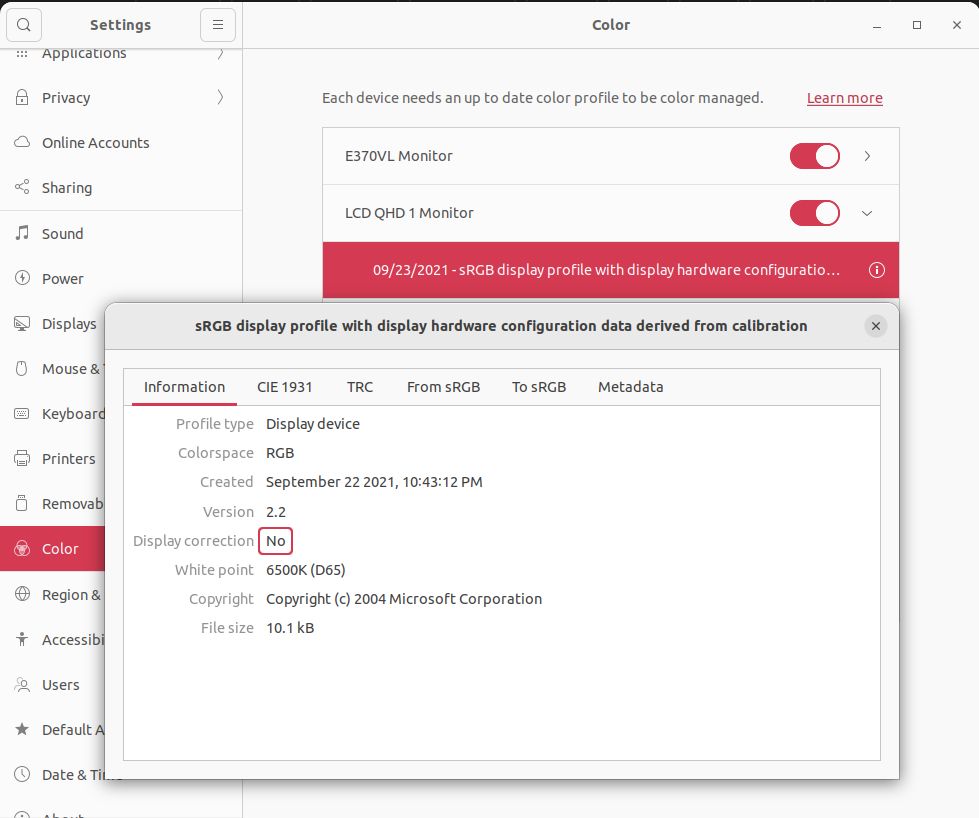The width and height of the screenshot is (979, 818).
Task: Click the search icon in Settings header
Action: click(24, 25)
